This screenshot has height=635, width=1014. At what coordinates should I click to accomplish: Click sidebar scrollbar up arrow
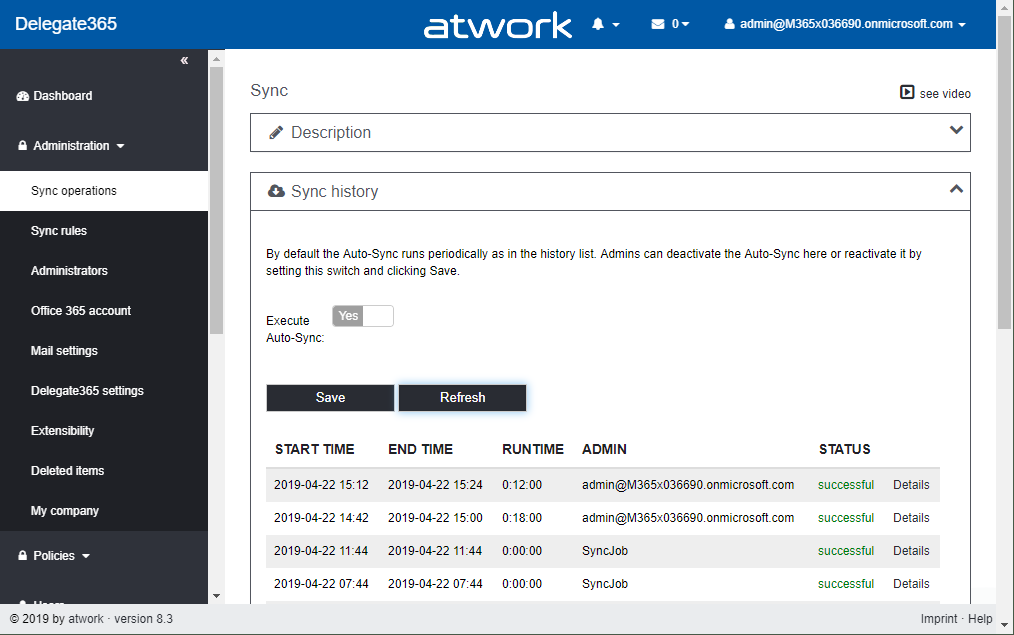coord(217,59)
